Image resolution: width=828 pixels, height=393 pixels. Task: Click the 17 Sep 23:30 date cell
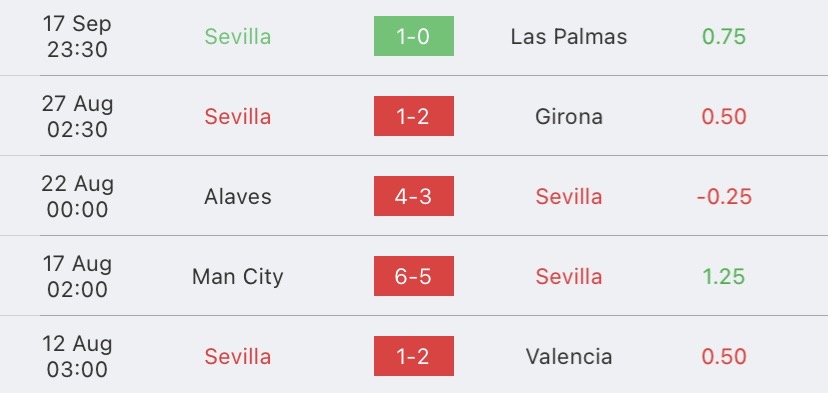pyautogui.click(x=77, y=36)
